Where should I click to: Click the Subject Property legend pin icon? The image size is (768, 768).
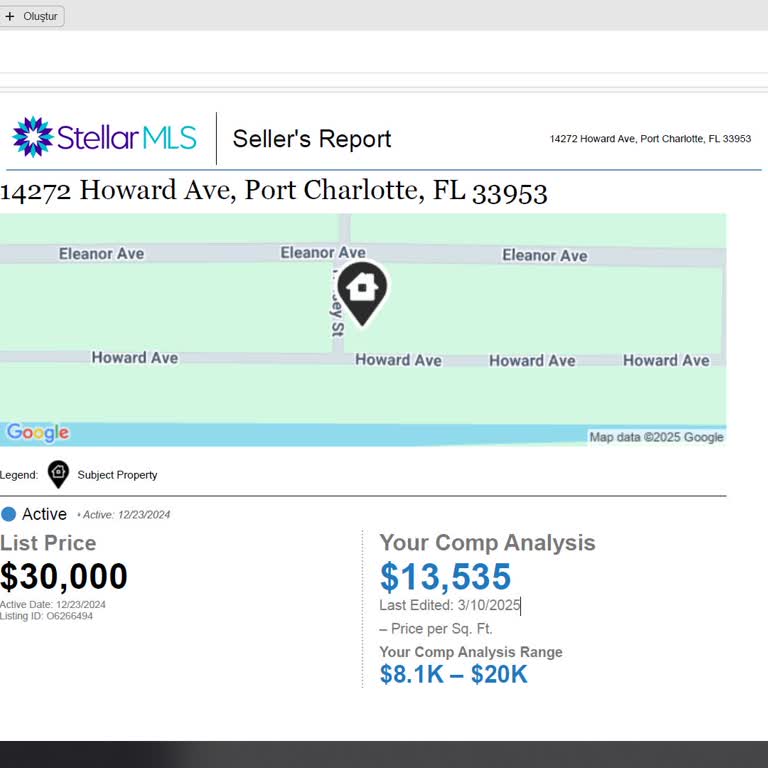(58, 474)
